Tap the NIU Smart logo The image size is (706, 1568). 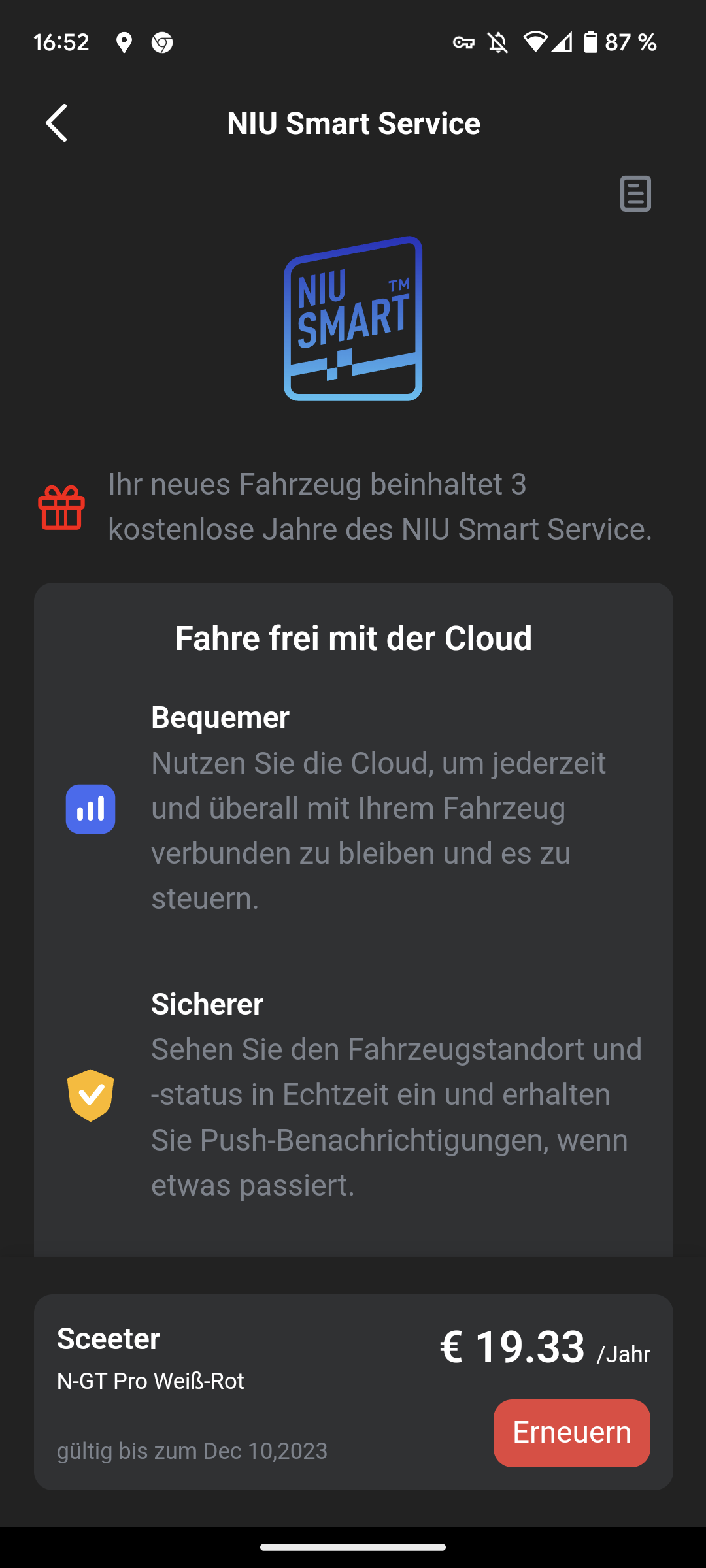pyautogui.click(x=353, y=318)
